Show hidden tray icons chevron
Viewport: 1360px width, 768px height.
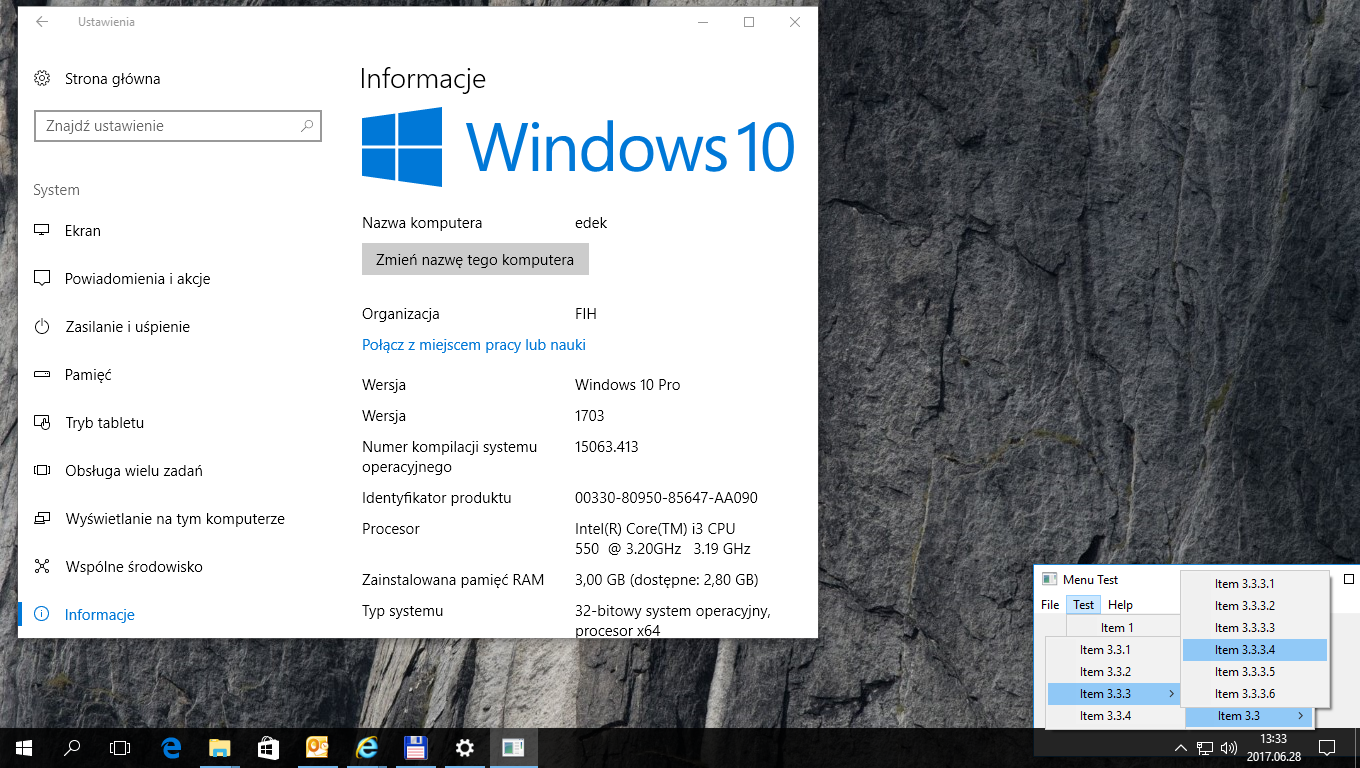tap(1181, 748)
